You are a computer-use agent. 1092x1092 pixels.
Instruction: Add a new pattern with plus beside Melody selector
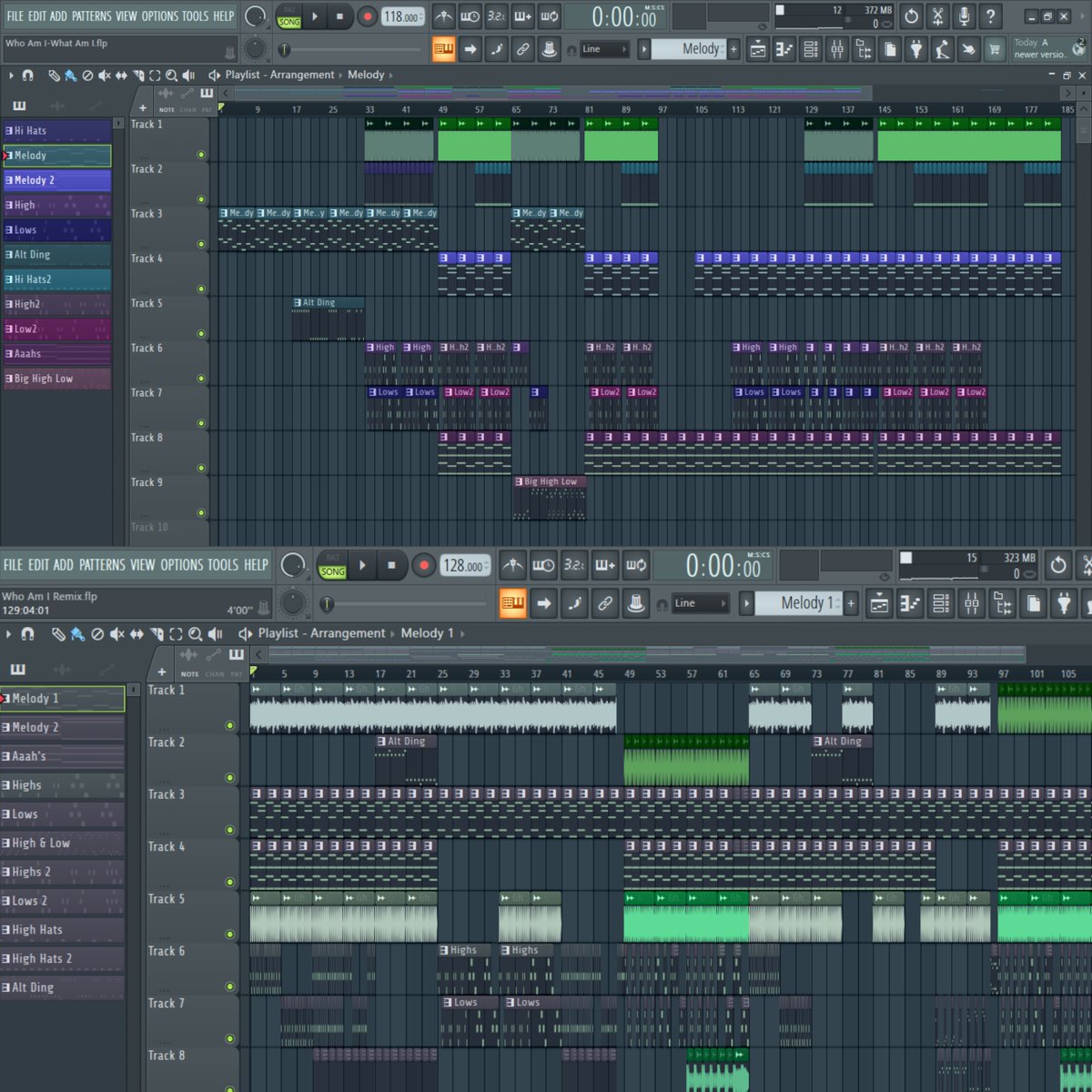733,49
